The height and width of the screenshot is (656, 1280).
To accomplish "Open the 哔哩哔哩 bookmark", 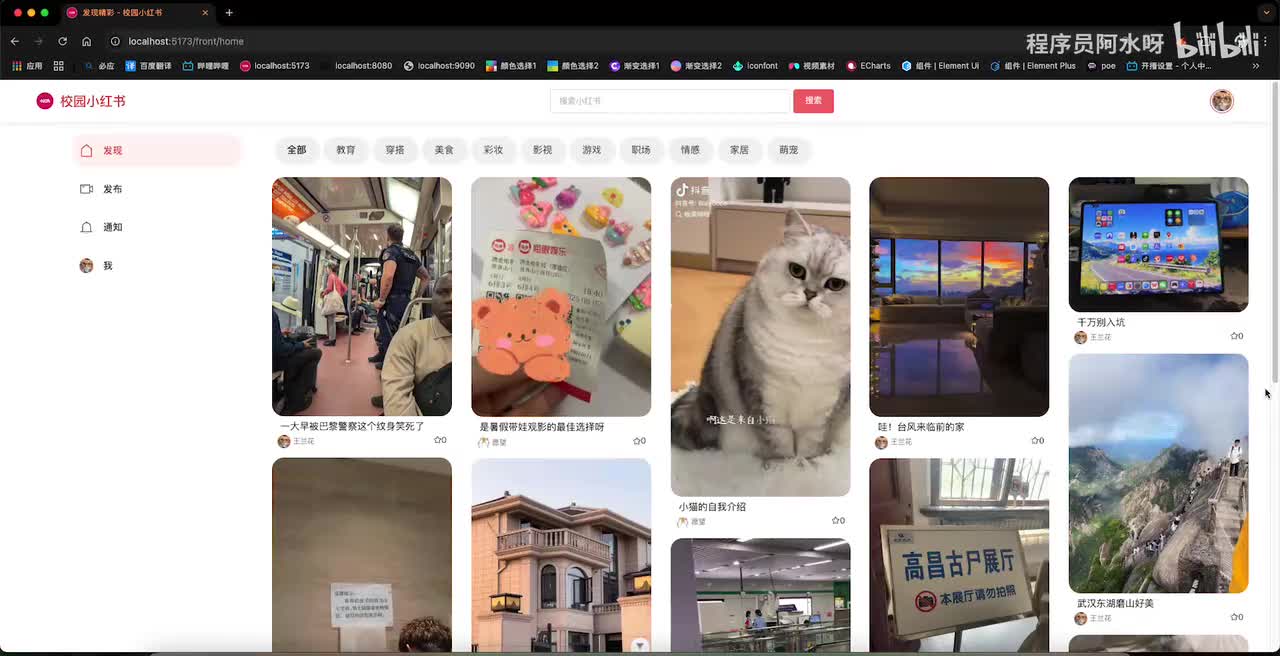I will point(205,66).
